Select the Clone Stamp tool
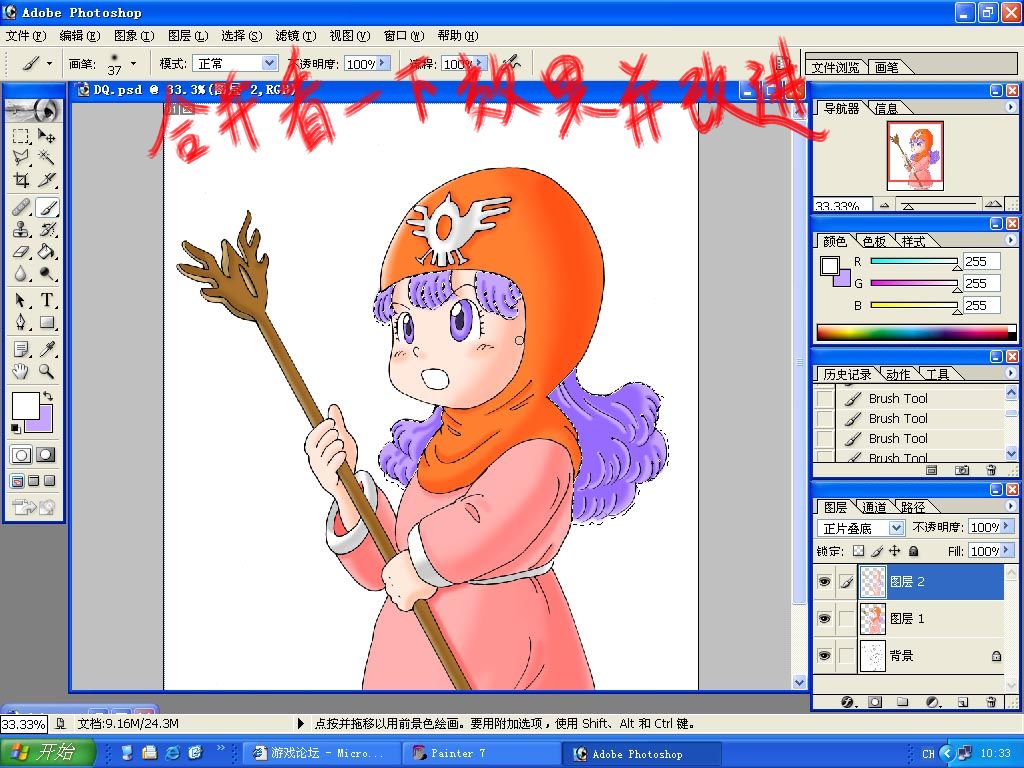Image resolution: width=1024 pixels, height=768 pixels. pyautogui.click(x=21, y=229)
